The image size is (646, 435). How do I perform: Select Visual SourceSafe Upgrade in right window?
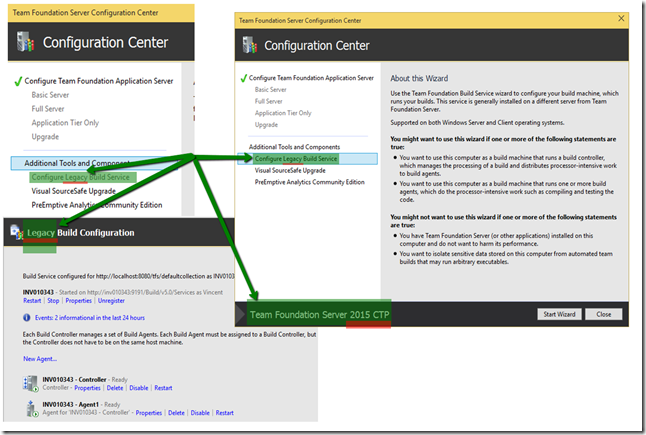tap(290, 171)
